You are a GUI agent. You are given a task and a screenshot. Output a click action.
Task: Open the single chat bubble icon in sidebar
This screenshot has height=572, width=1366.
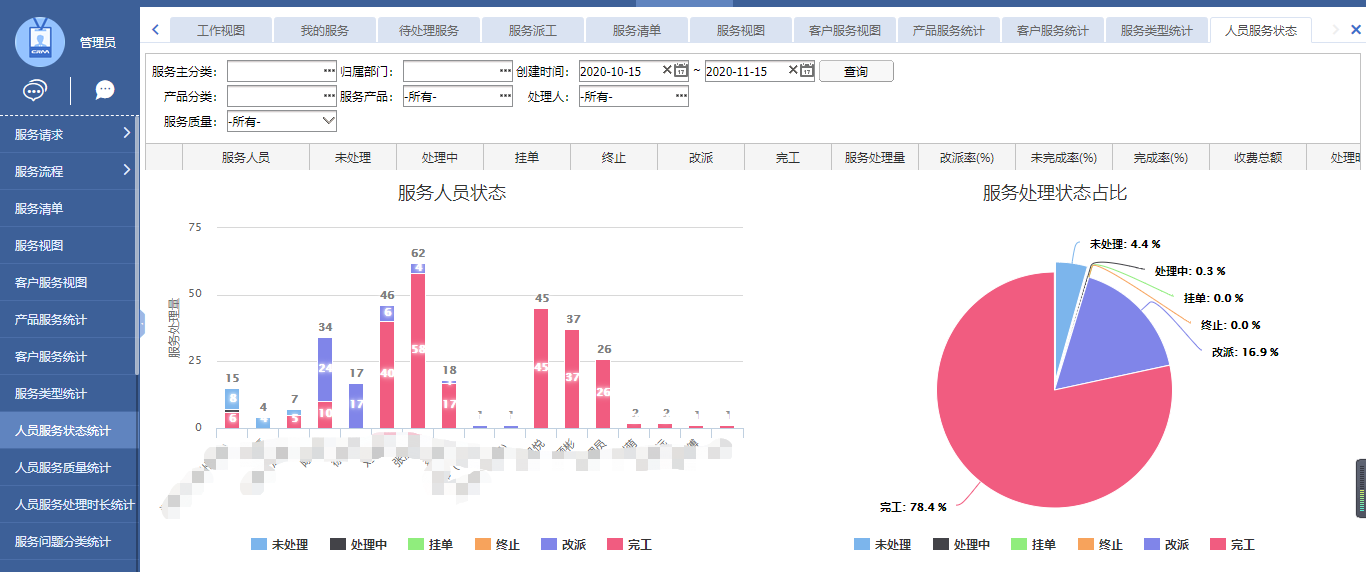click(105, 91)
